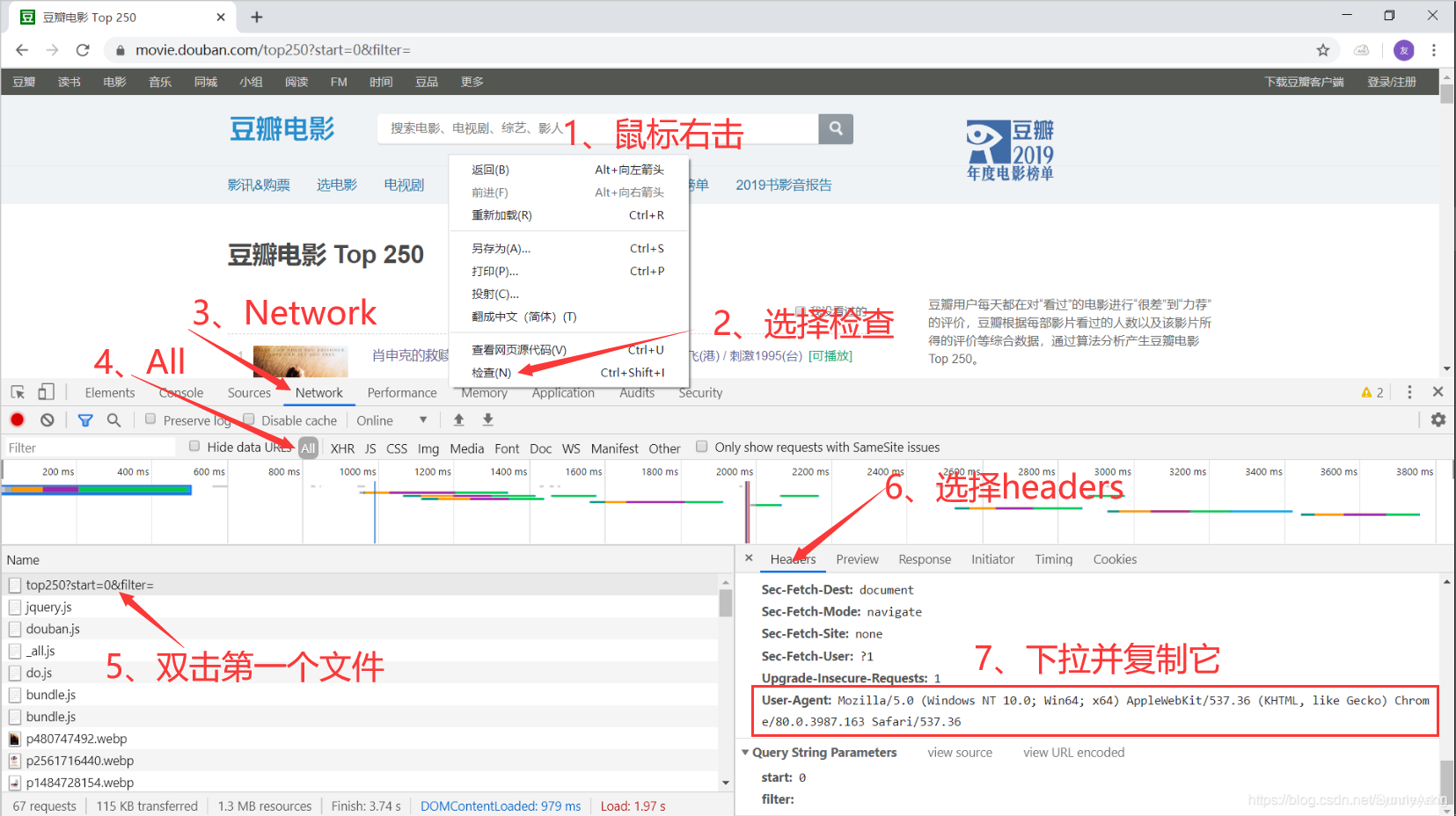This screenshot has height=816, width=1456.
Task: Filter requests by JS
Action: pos(370,448)
